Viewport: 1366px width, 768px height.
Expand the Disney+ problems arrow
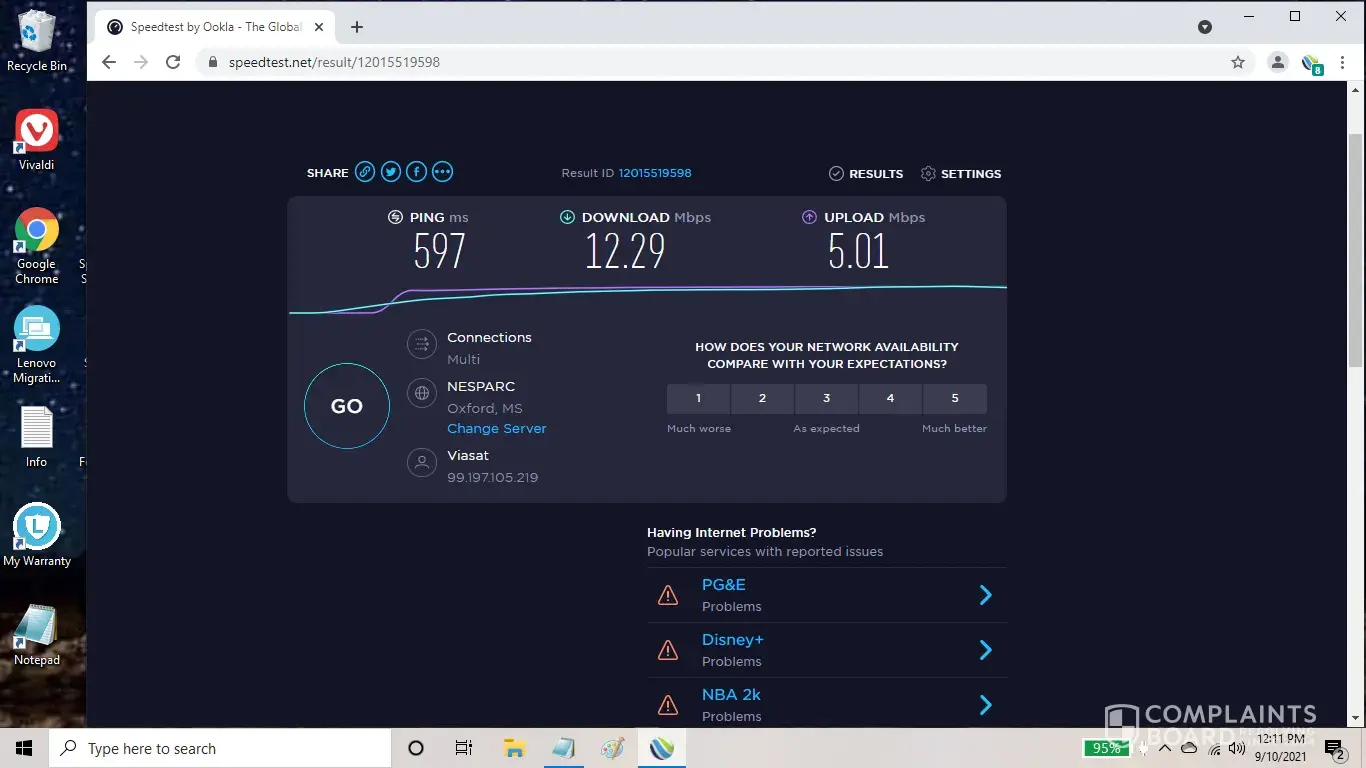985,650
